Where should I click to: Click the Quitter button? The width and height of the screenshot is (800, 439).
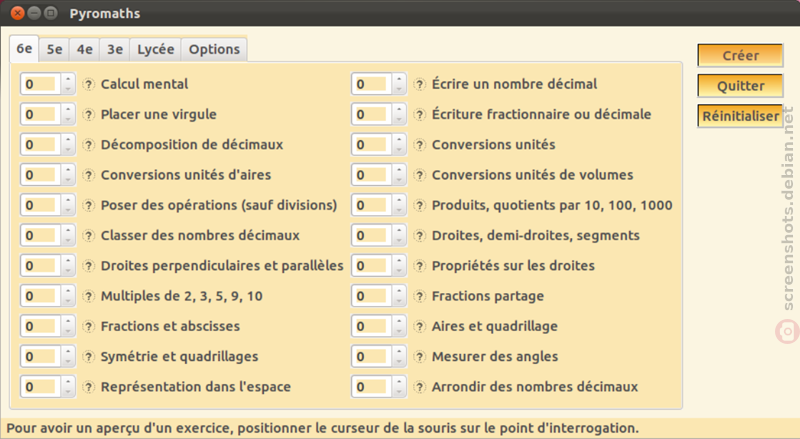740,86
